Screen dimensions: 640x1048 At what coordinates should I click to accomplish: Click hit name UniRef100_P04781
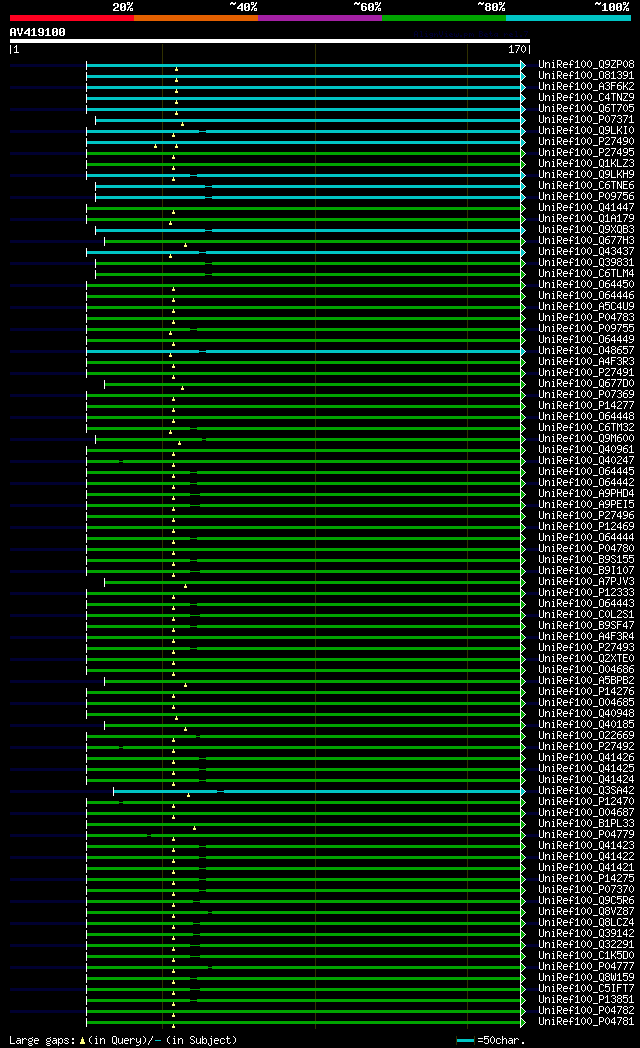pos(587,1021)
